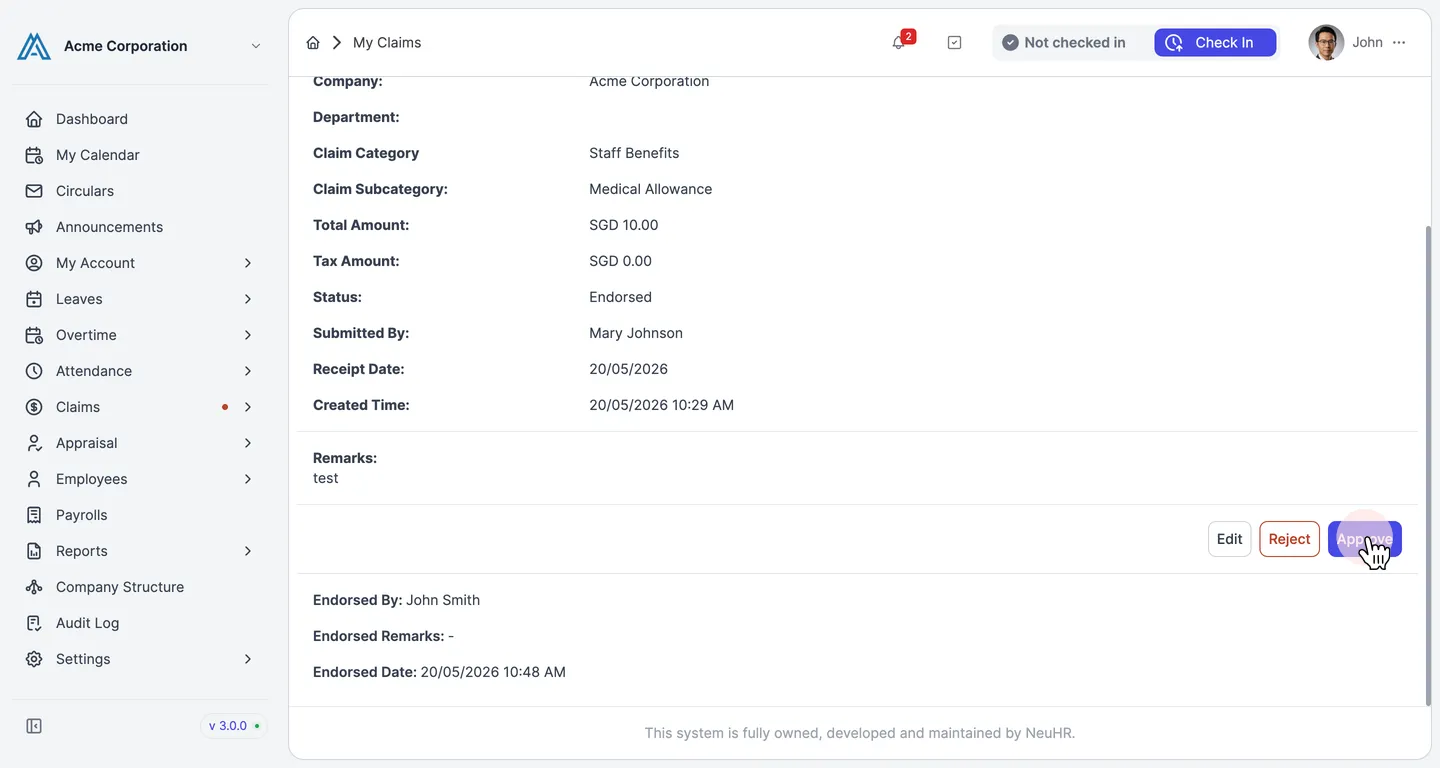1440x768 pixels.
Task: Click the Edit claim button
Action: click(x=1229, y=539)
